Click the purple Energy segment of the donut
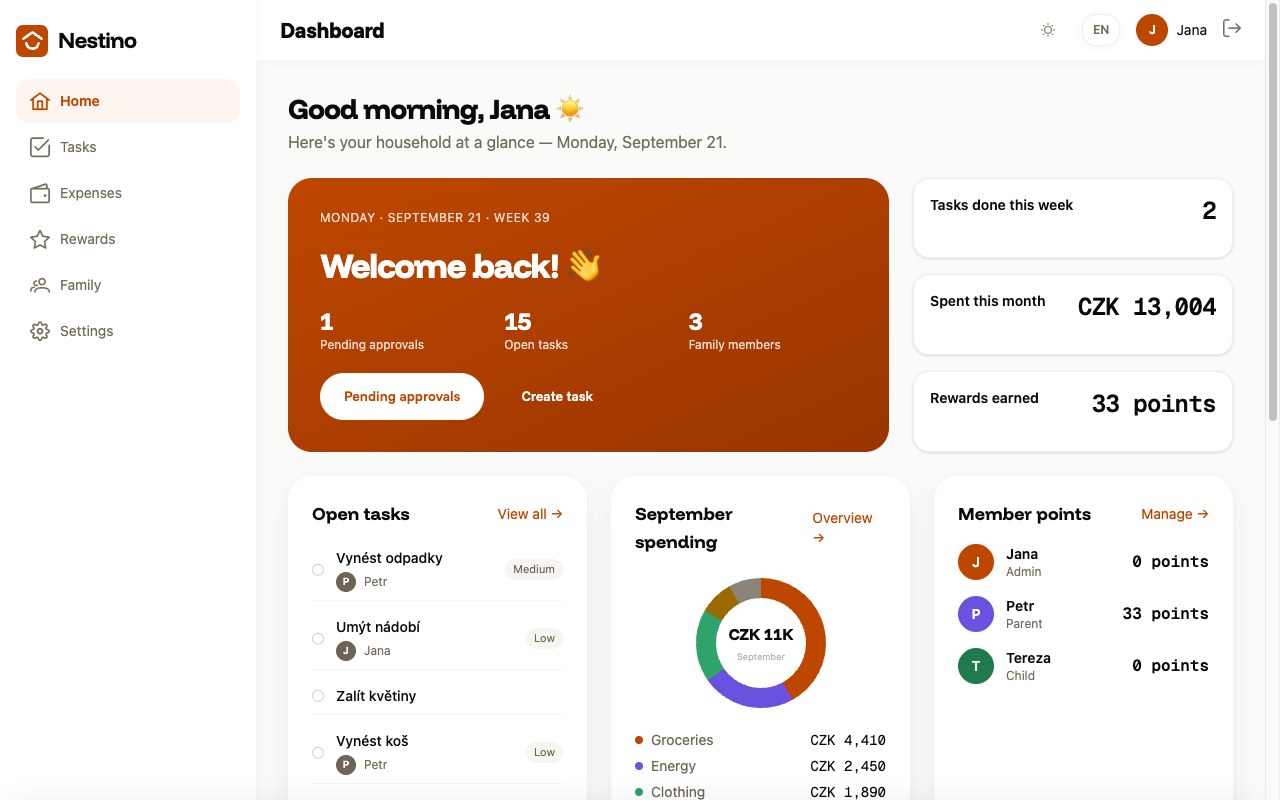Screen dimensions: 1280x800 [x=745, y=692]
